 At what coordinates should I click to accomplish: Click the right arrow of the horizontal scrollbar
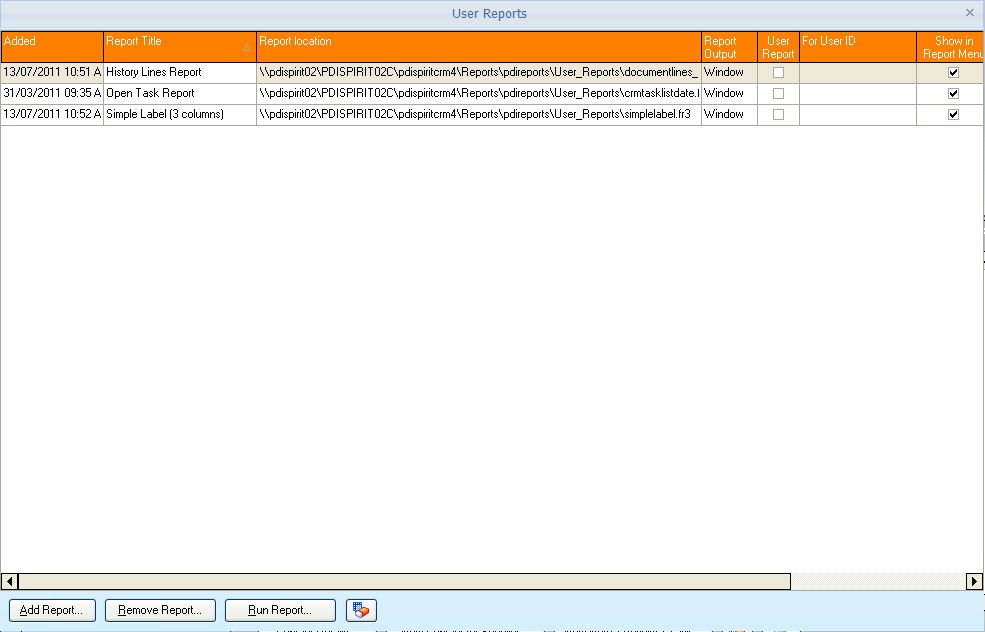(975, 581)
